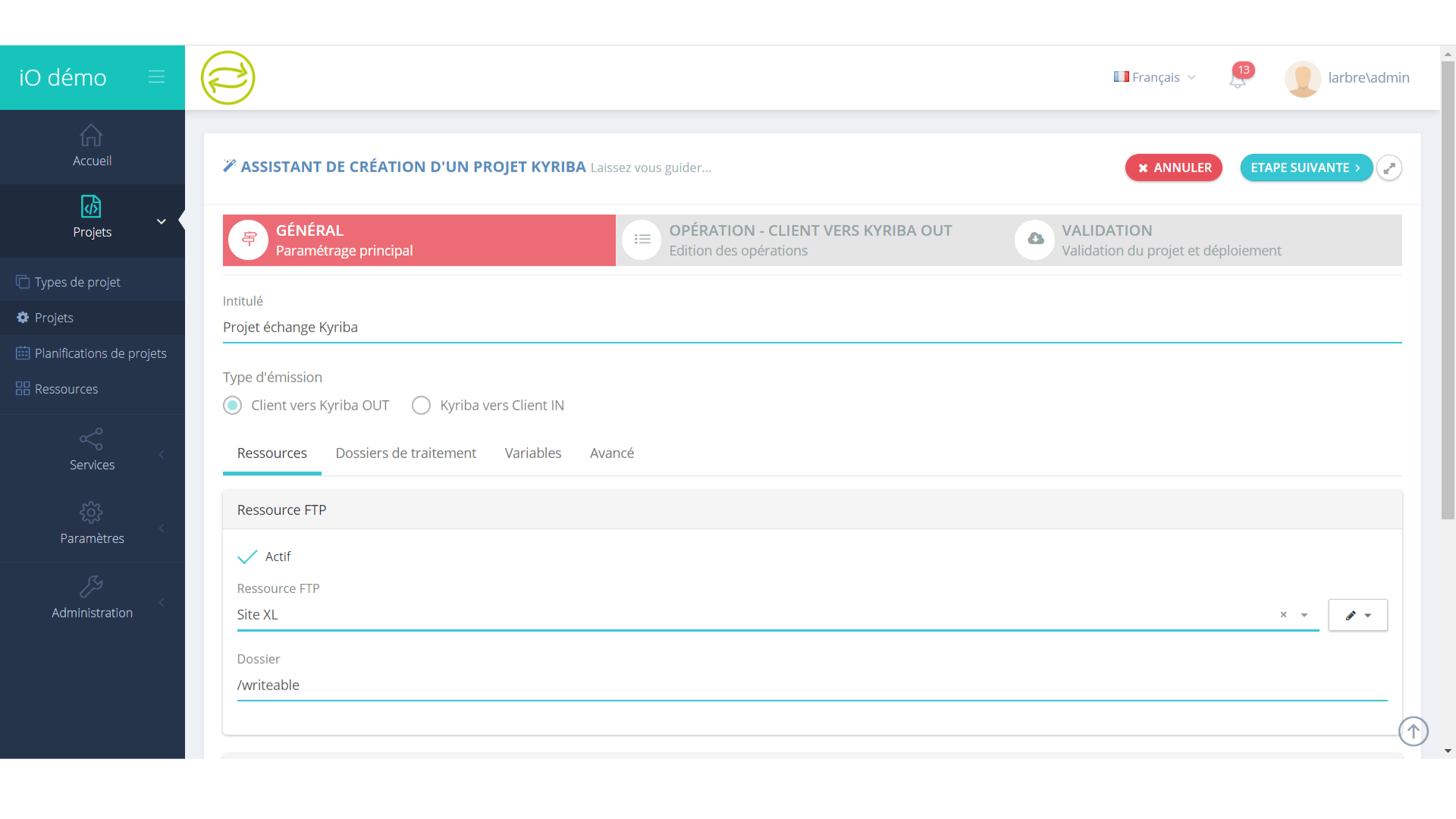The height and width of the screenshot is (819, 1456).
Task: Click the list icon of Opération step
Action: (x=642, y=240)
